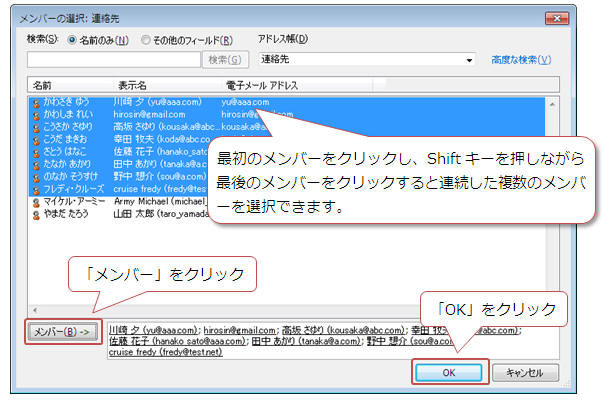The image size is (609, 400).
Task: Select the その他のフィールド radio button
Action: 146,40
